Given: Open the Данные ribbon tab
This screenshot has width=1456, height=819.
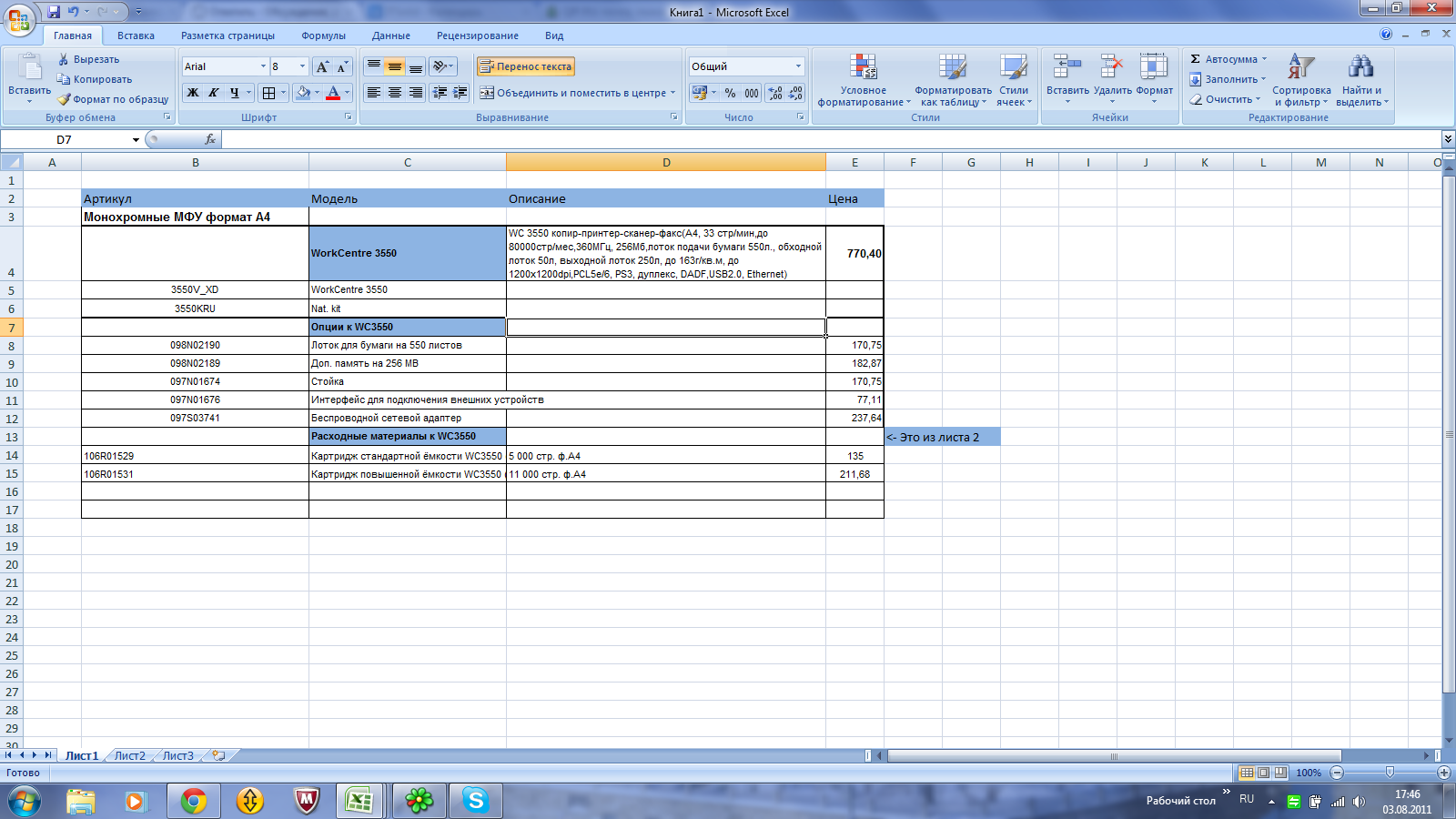Looking at the screenshot, I should pos(390,35).
